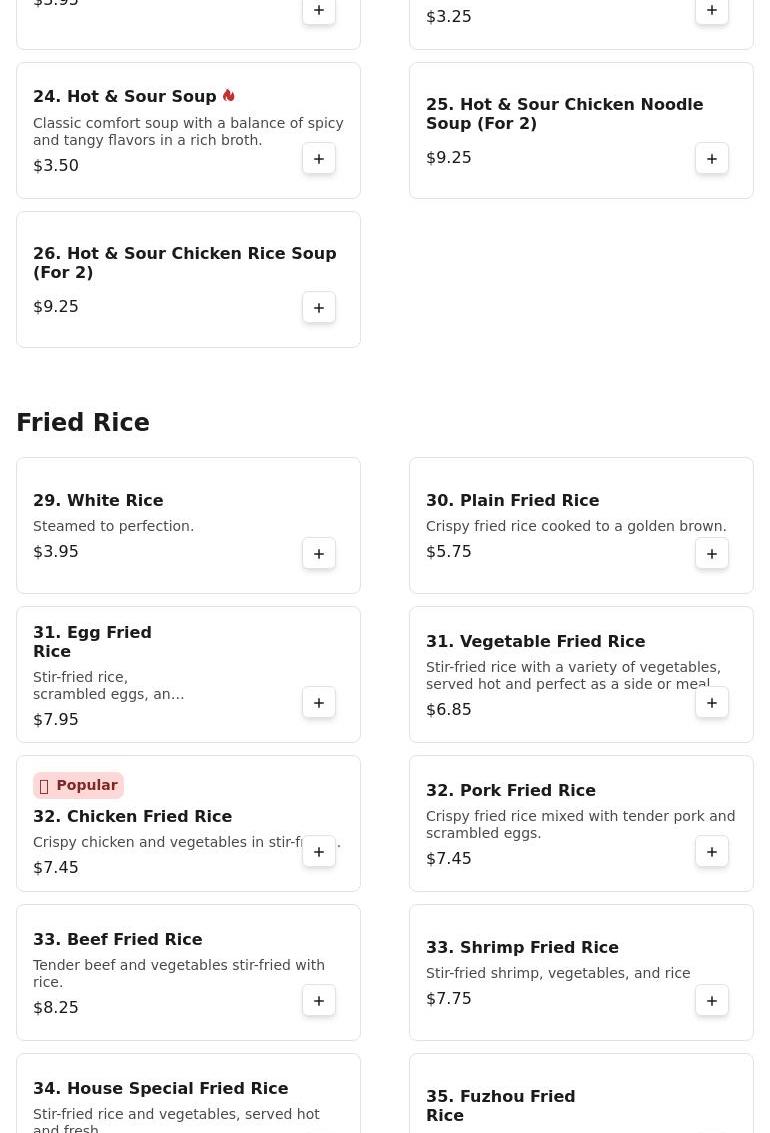This screenshot has height=1133, width=770.
Task: Click the spicy flame icon on Hot & Sour Soup
Action: pos(229,95)
